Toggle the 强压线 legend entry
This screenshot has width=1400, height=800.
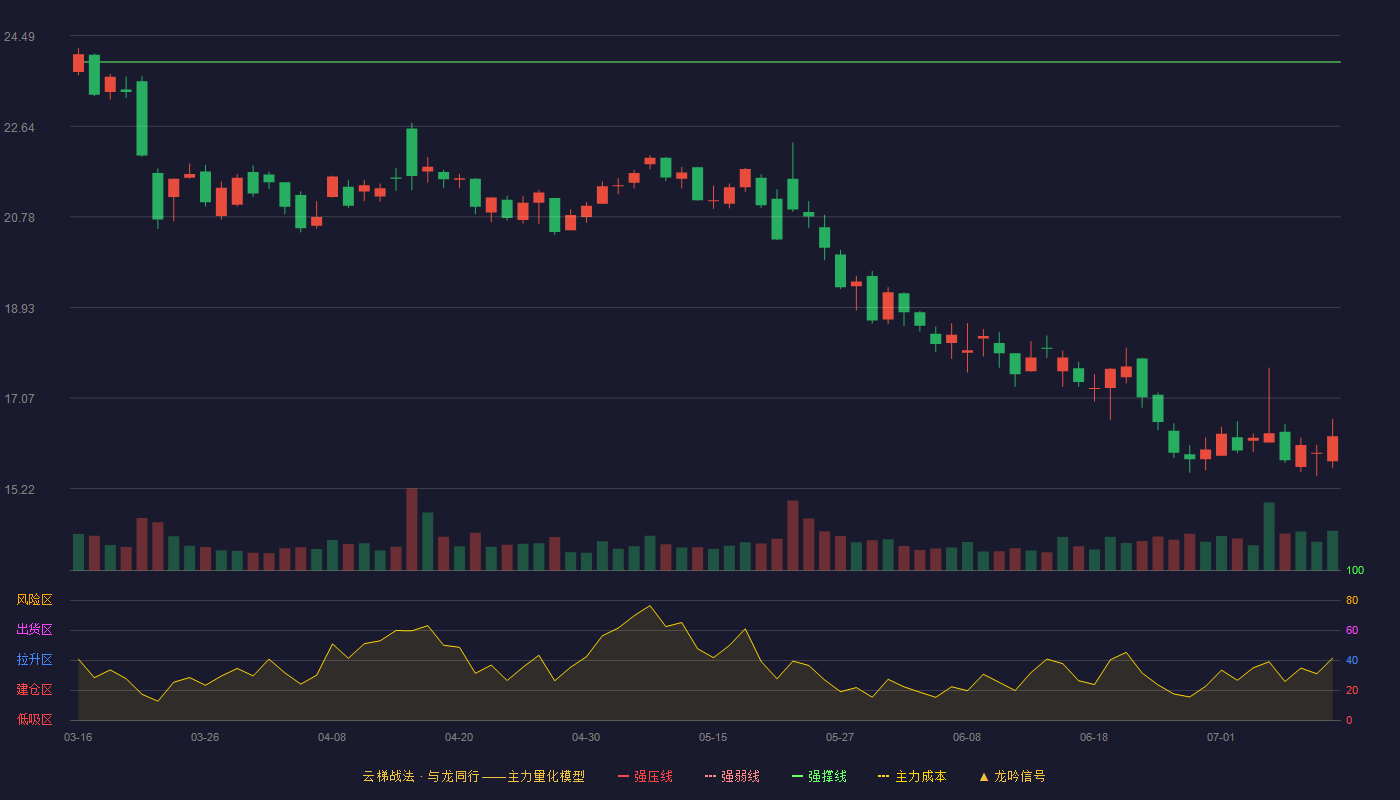(x=645, y=776)
